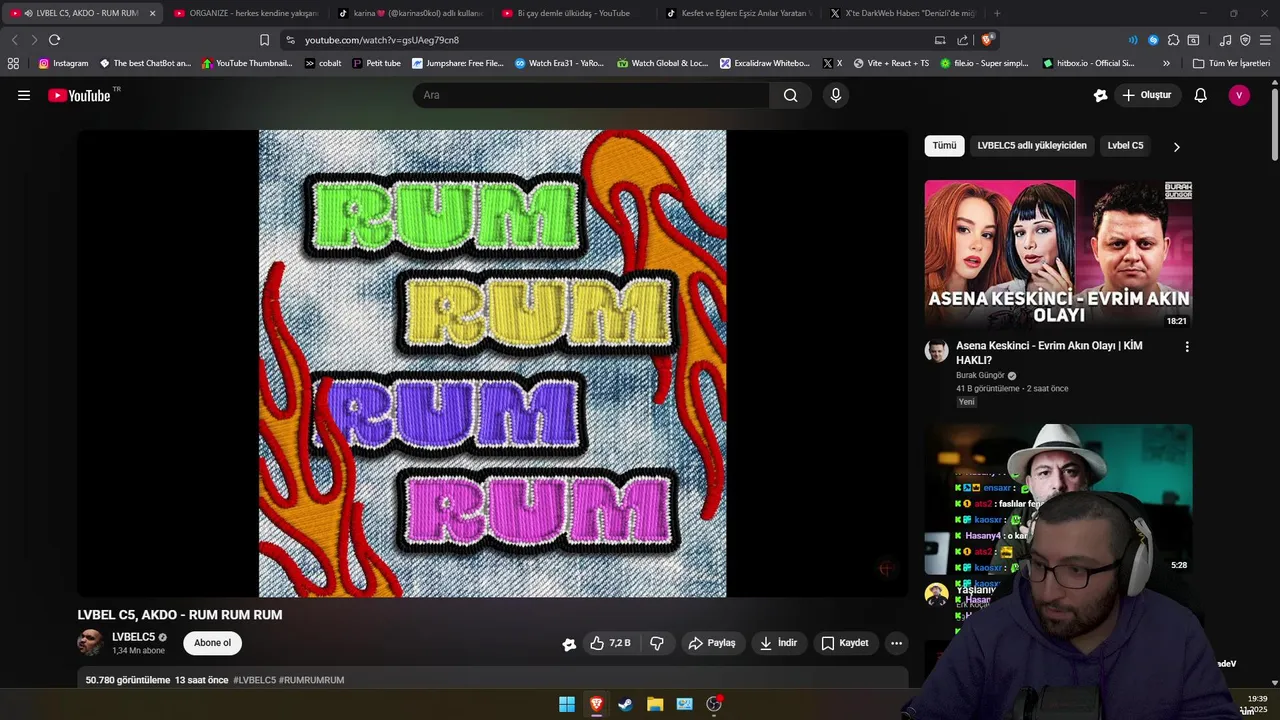This screenshot has height=720, width=1280.
Task: Open the account avatar menu
Action: click(x=1239, y=95)
